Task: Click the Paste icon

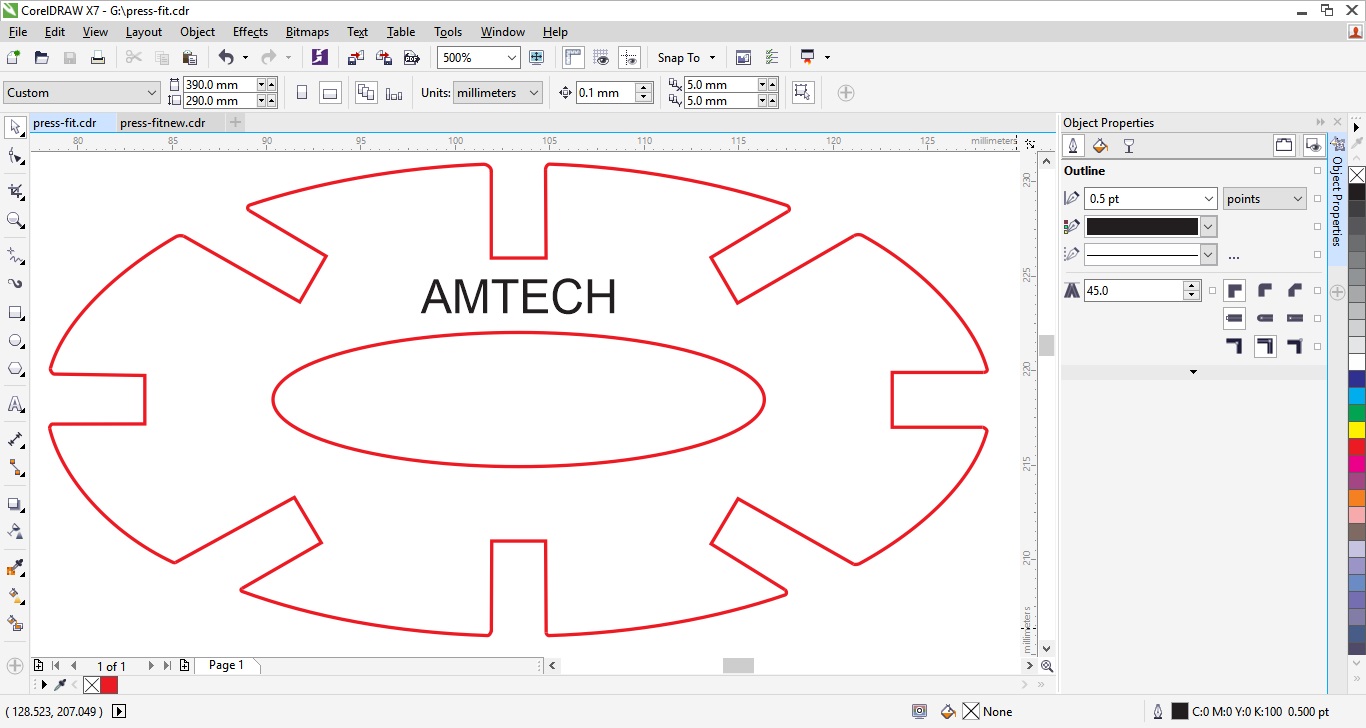Action: coord(190,58)
